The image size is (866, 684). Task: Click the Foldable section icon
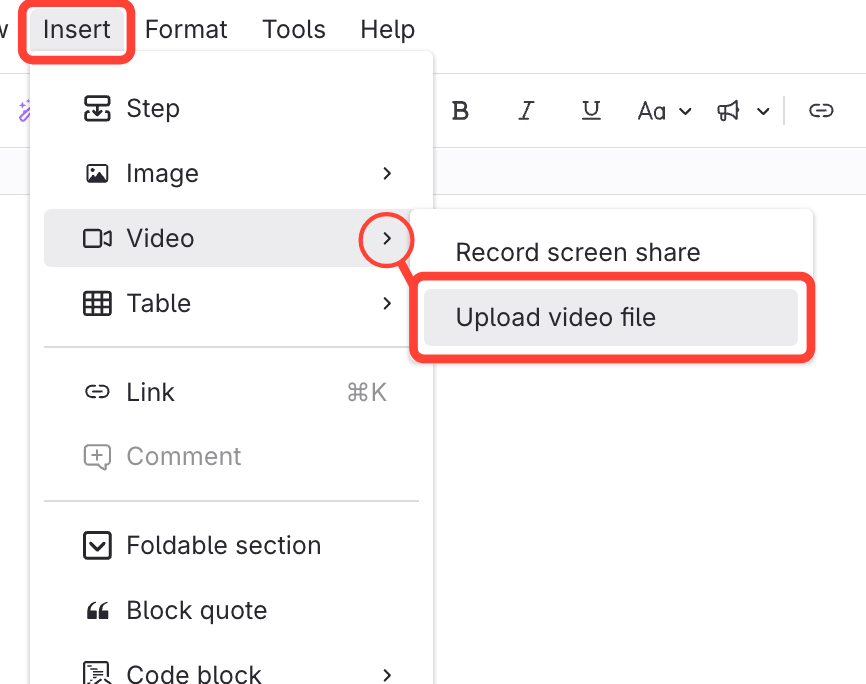click(x=97, y=545)
